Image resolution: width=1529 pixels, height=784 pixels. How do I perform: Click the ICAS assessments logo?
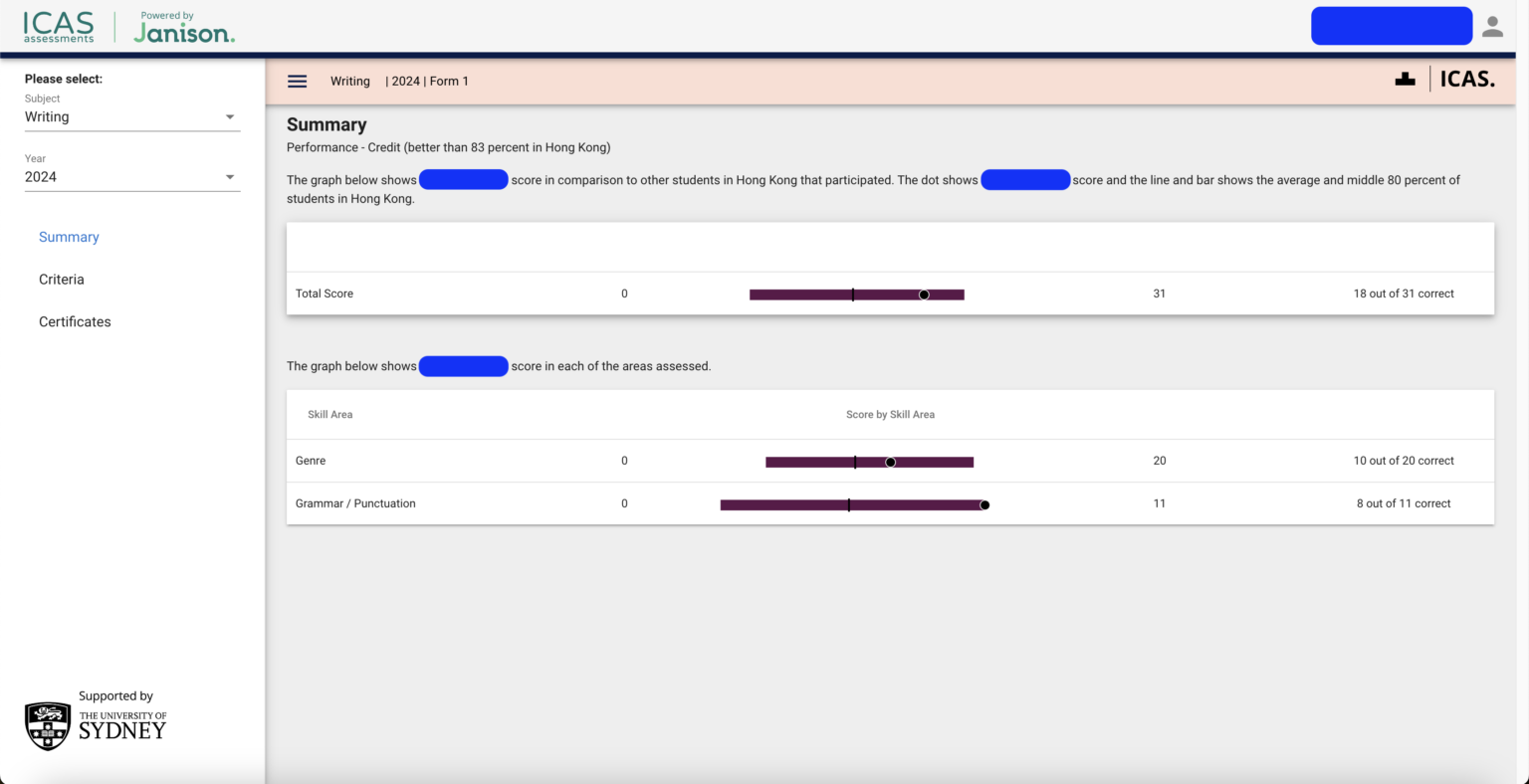coord(59,27)
